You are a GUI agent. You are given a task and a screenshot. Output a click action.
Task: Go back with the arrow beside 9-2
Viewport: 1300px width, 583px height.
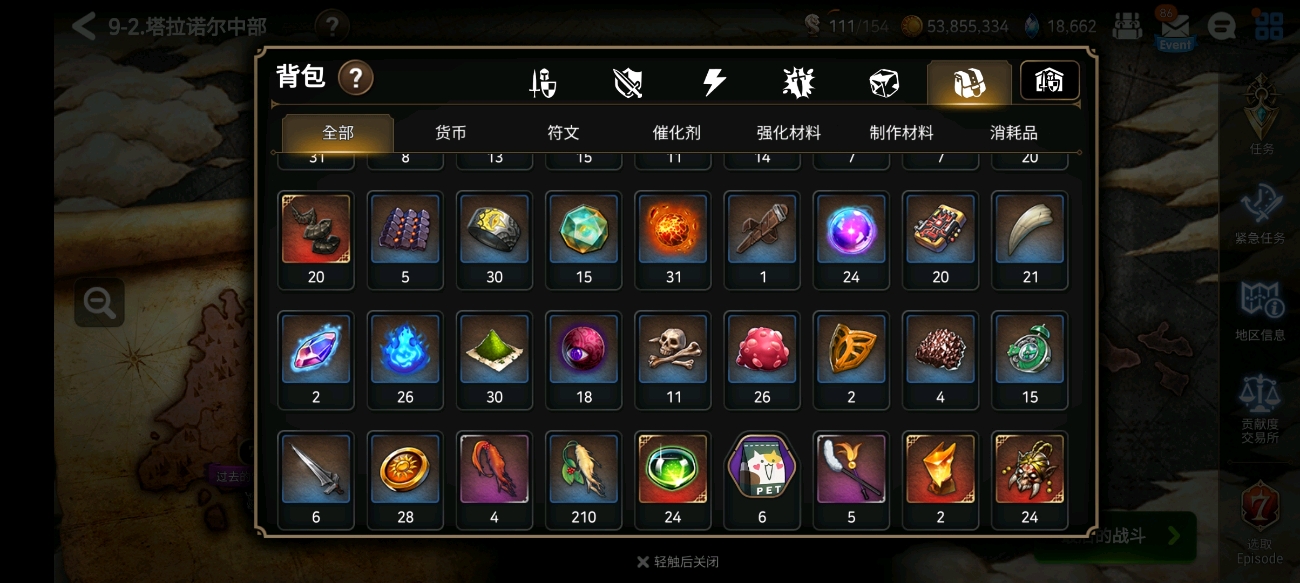pyautogui.click(x=84, y=25)
